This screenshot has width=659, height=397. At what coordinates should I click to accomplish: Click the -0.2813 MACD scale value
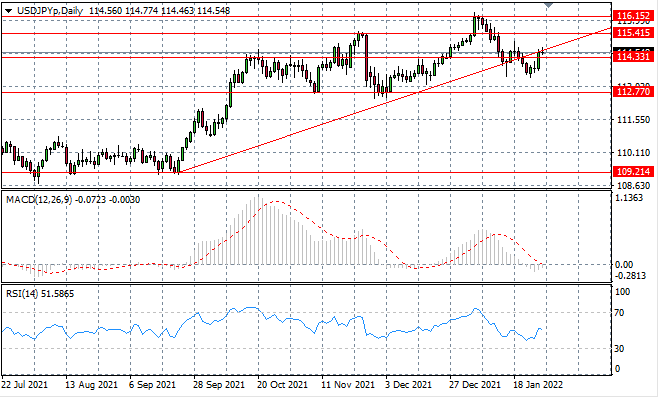(x=630, y=276)
